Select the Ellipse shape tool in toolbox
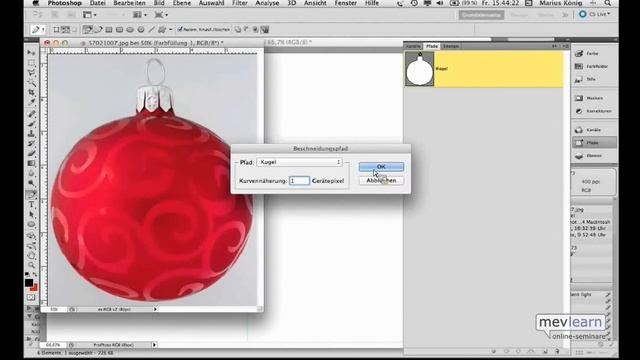The height and width of the screenshot is (360, 640). point(31,224)
